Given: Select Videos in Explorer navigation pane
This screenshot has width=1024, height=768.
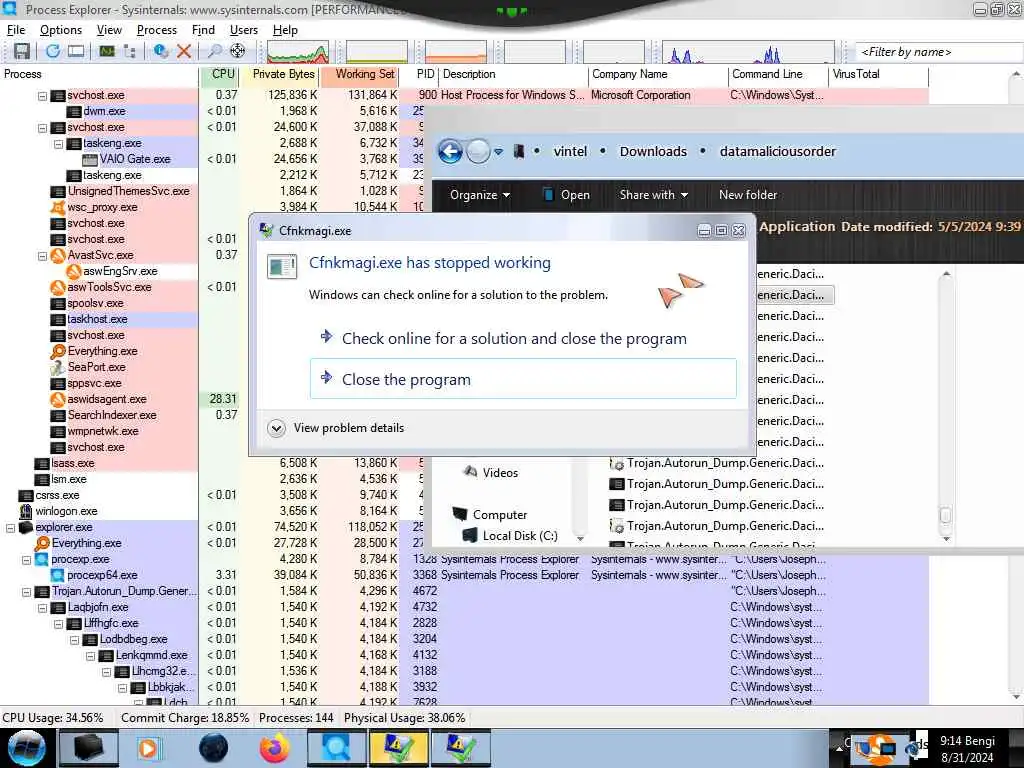Looking at the screenshot, I should [490, 472].
